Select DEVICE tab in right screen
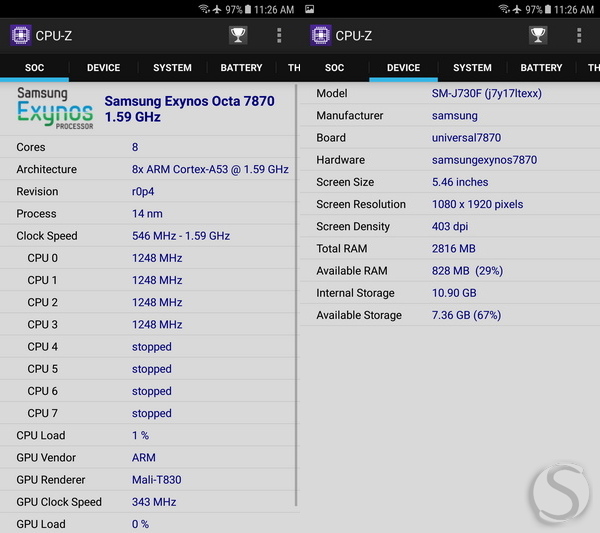Screen dimensions: 600x533 tap(403, 68)
